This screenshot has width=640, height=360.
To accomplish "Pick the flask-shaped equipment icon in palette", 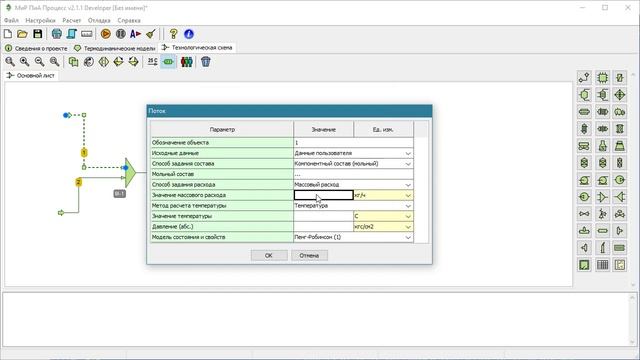I will point(602,146).
